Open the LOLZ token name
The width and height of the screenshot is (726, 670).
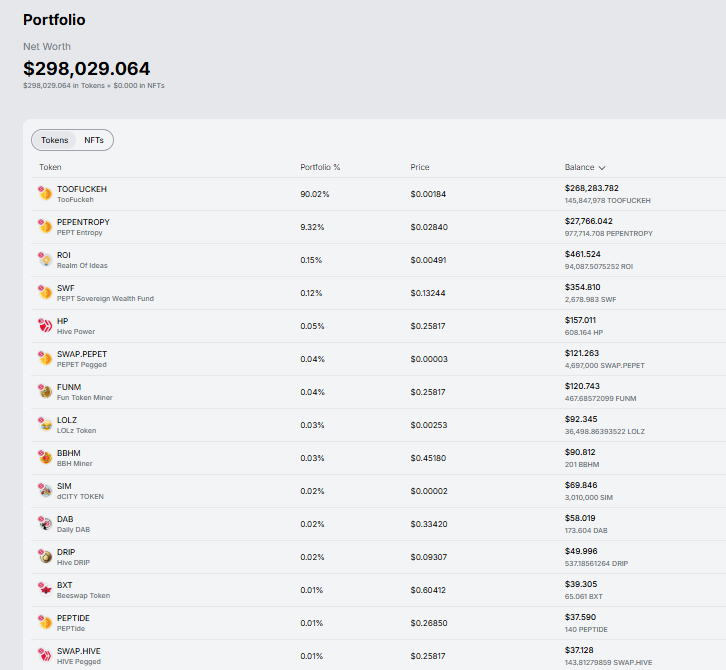pos(67,420)
